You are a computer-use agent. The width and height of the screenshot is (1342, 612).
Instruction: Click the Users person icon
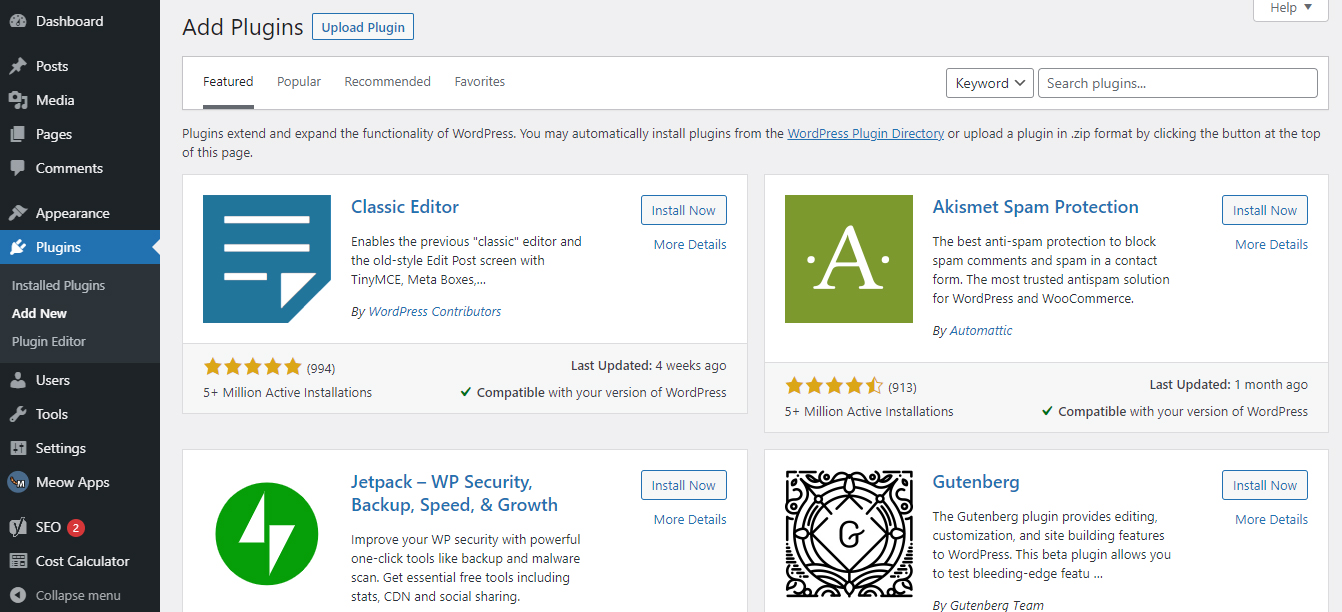[x=18, y=380]
